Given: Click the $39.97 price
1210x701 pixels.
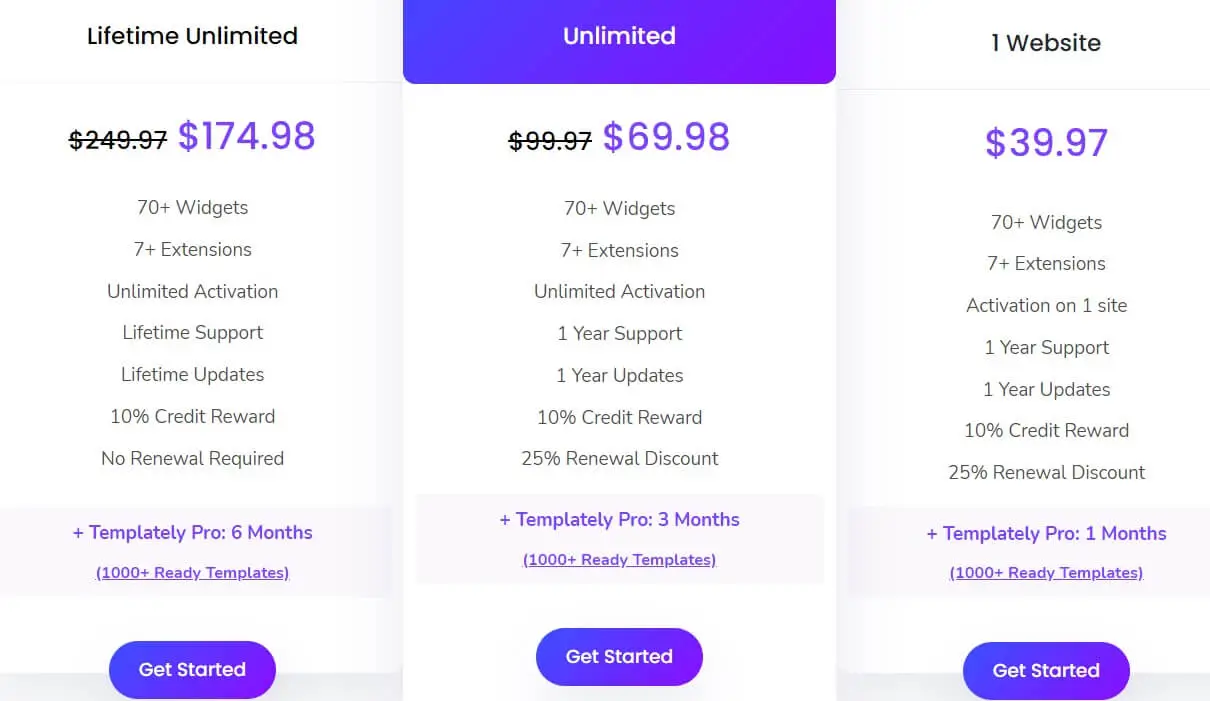Looking at the screenshot, I should point(1046,142).
